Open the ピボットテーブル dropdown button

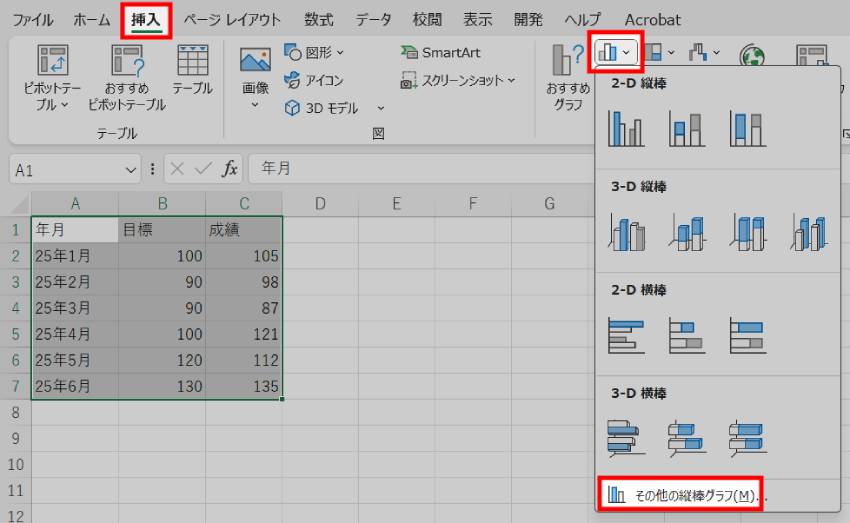pos(52,79)
